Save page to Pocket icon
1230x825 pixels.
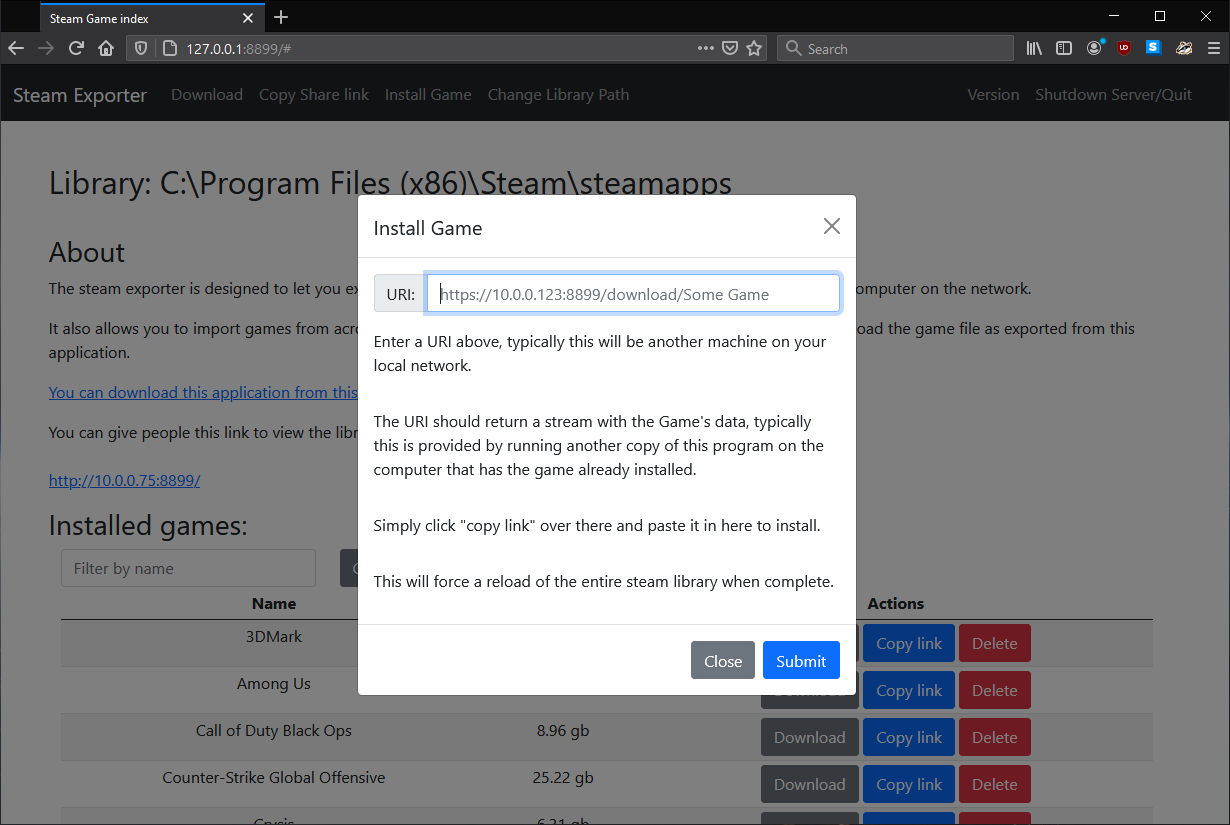[731, 48]
